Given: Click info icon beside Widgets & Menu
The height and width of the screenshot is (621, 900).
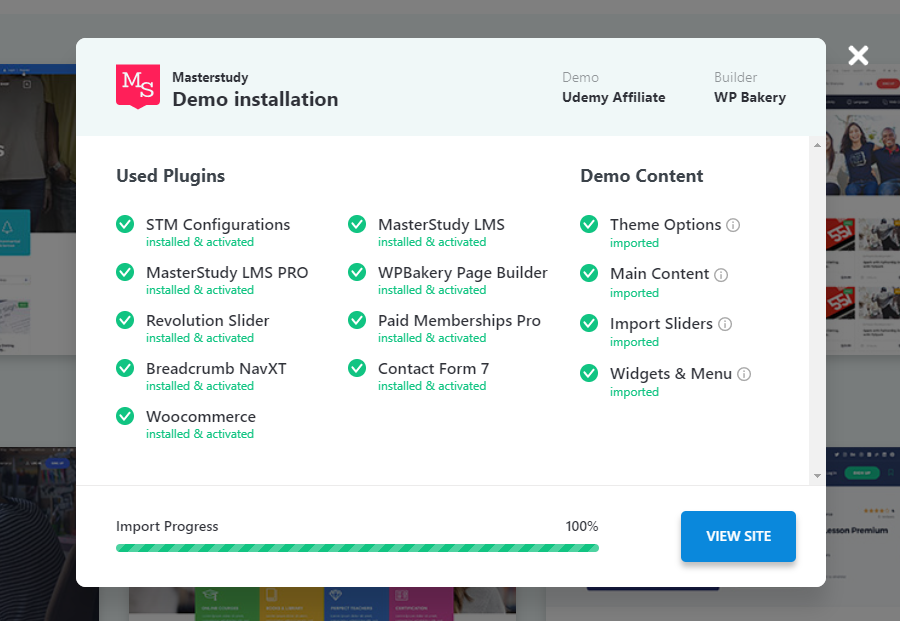Looking at the screenshot, I should pos(744,374).
